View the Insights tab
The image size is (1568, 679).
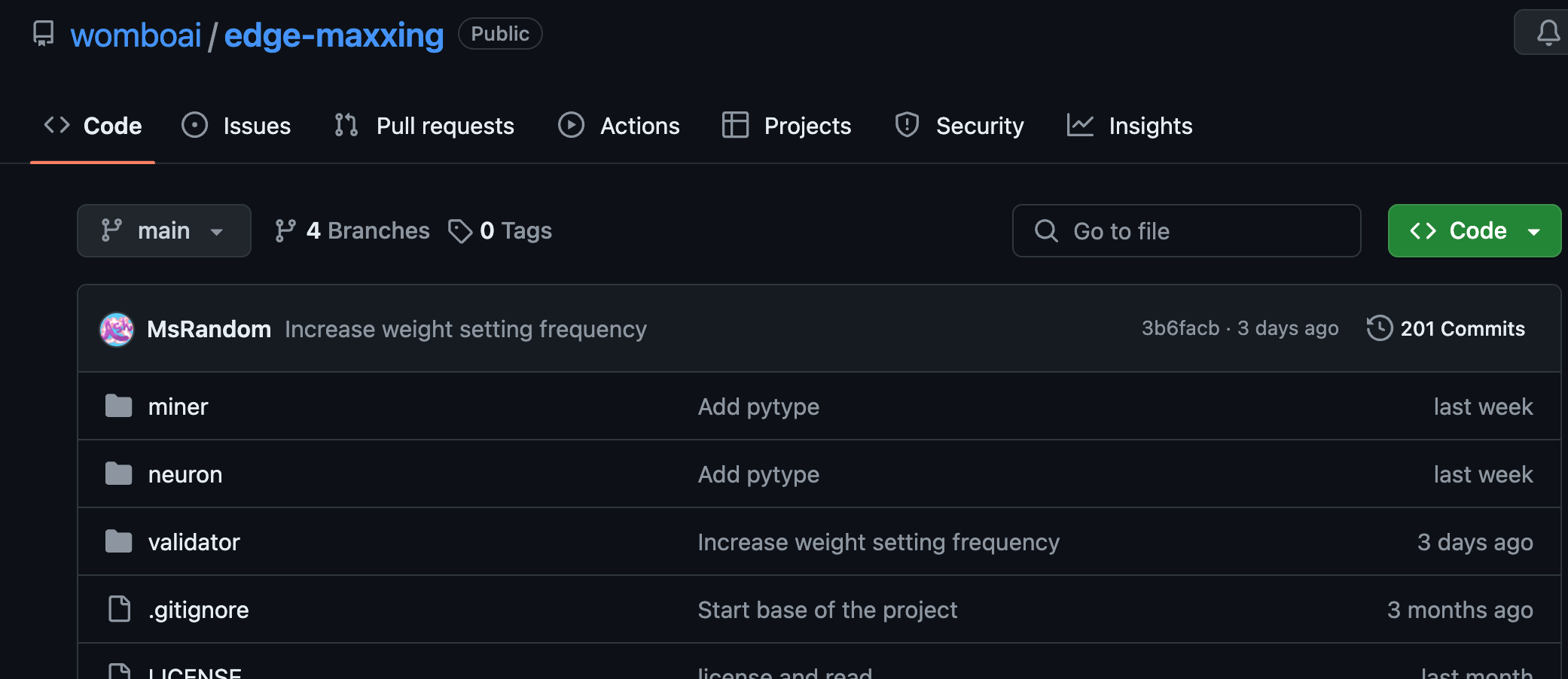point(1130,126)
